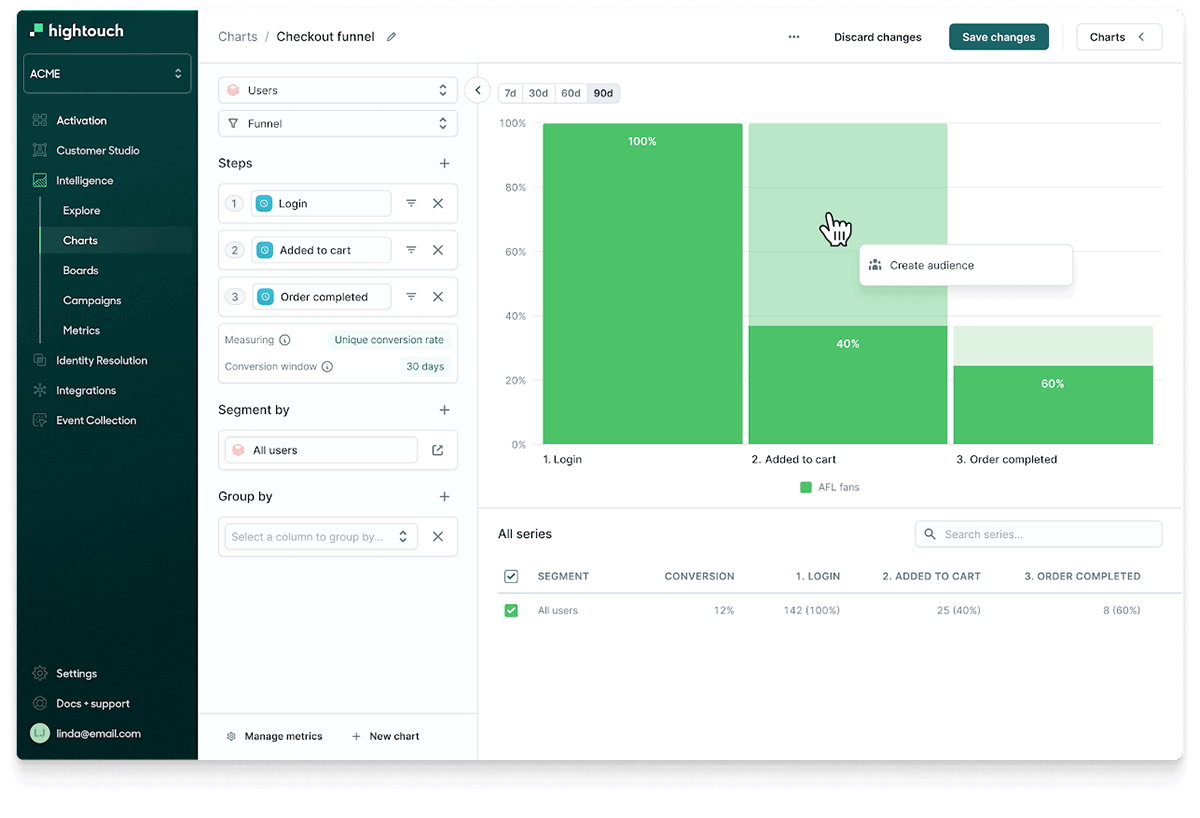Image resolution: width=1200 pixels, height=818 pixels.
Task: Click Discard changes
Action: (x=877, y=37)
